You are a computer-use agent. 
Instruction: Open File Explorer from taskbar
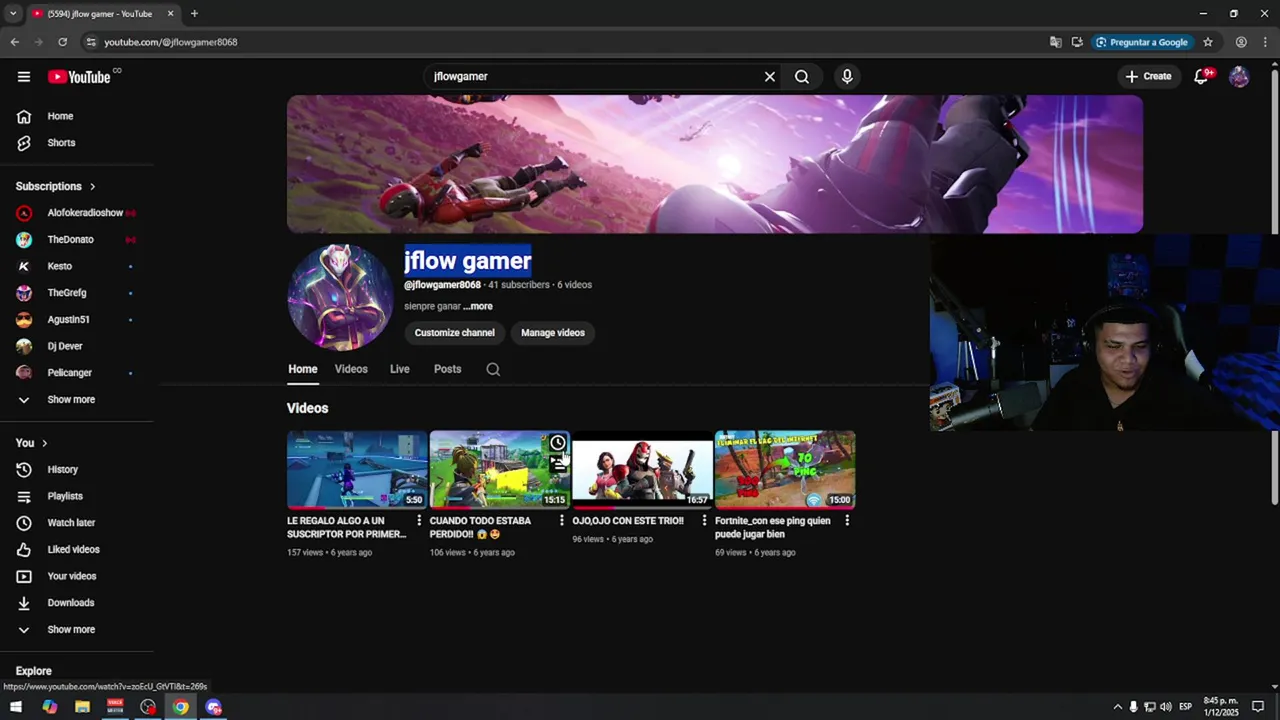[82, 707]
